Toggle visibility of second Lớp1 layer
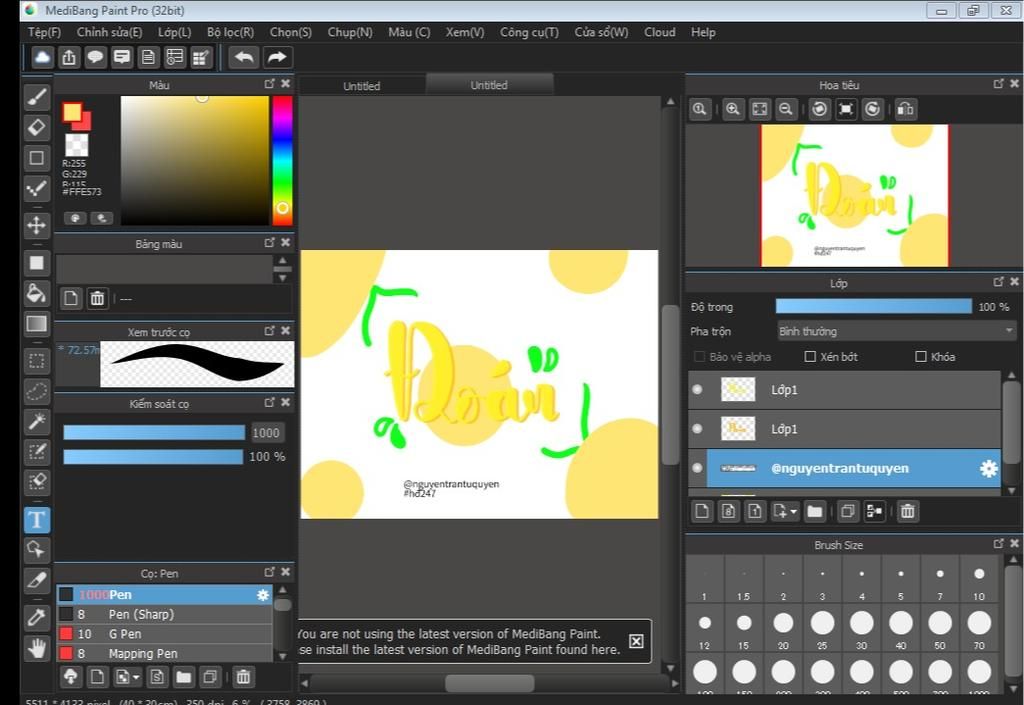1024x705 pixels. coord(697,429)
